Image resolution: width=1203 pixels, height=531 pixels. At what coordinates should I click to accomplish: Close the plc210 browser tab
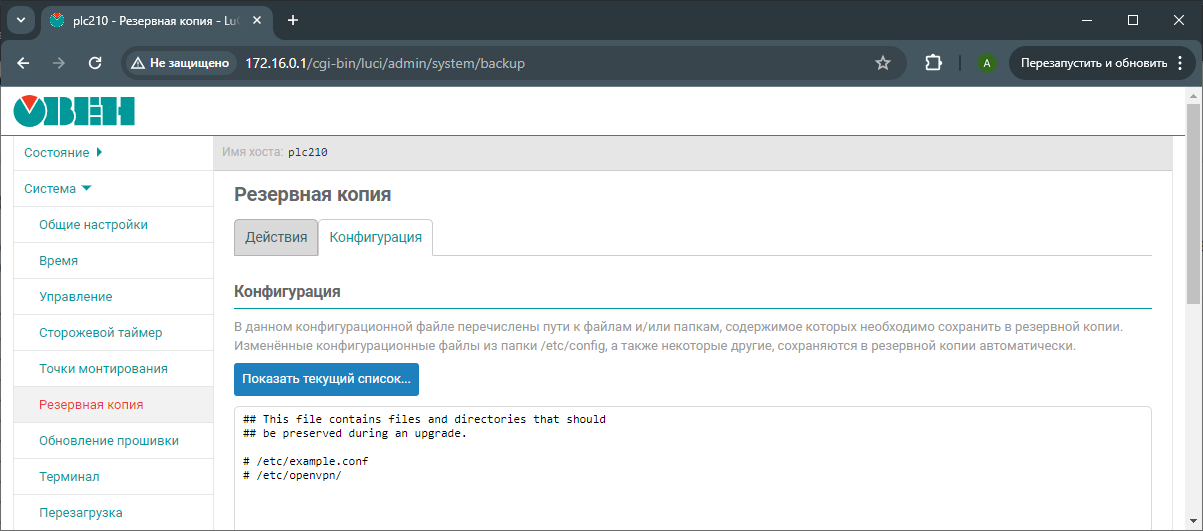(259, 21)
